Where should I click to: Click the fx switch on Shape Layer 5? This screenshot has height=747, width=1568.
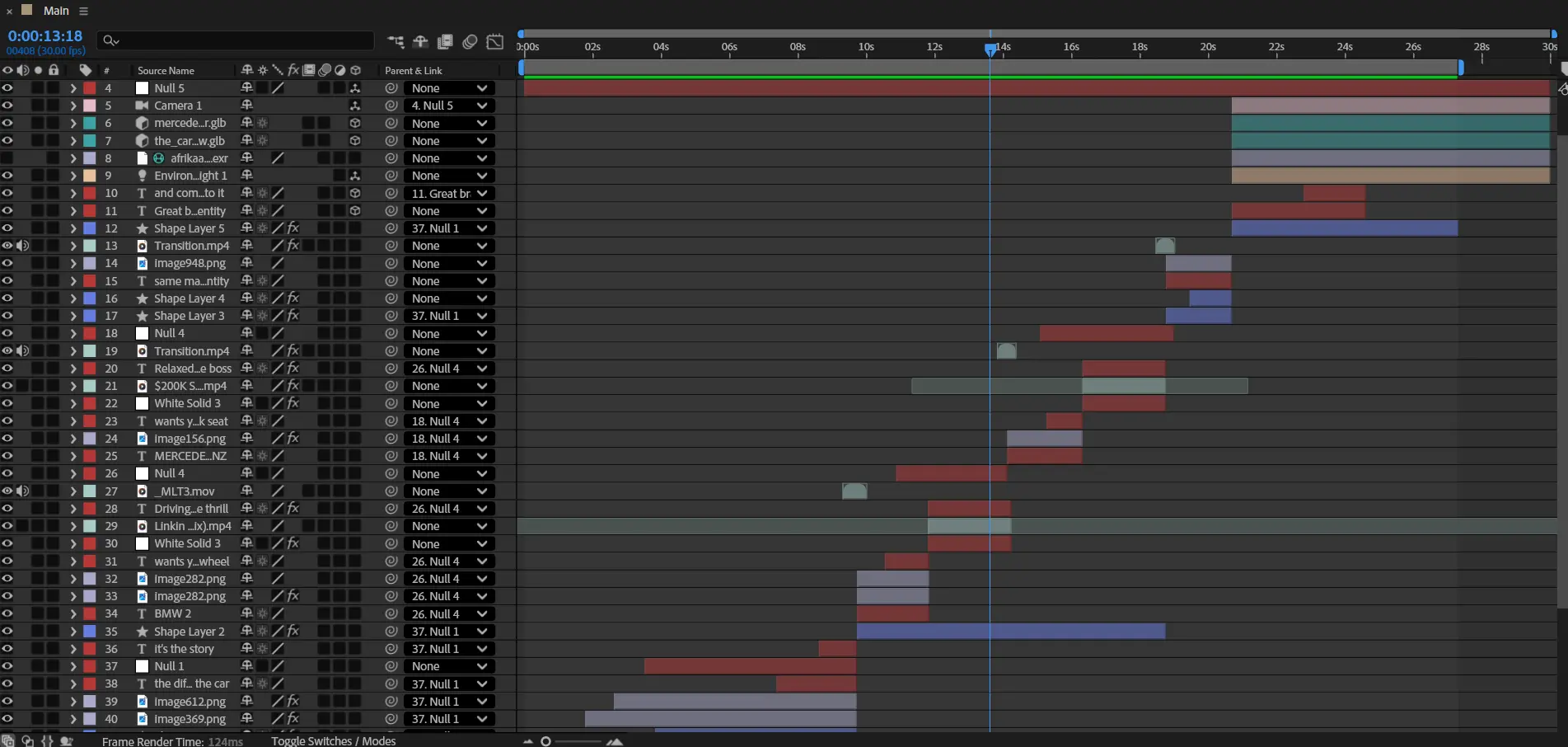293,228
